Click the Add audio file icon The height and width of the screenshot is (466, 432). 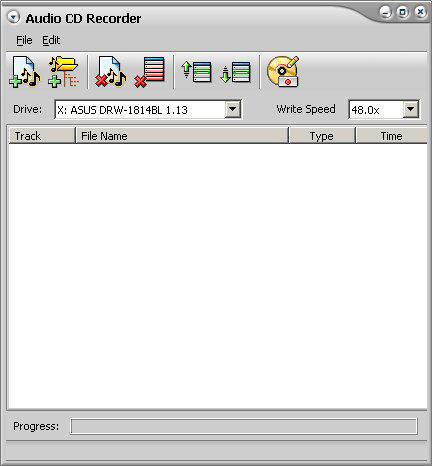[x=25, y=72]
